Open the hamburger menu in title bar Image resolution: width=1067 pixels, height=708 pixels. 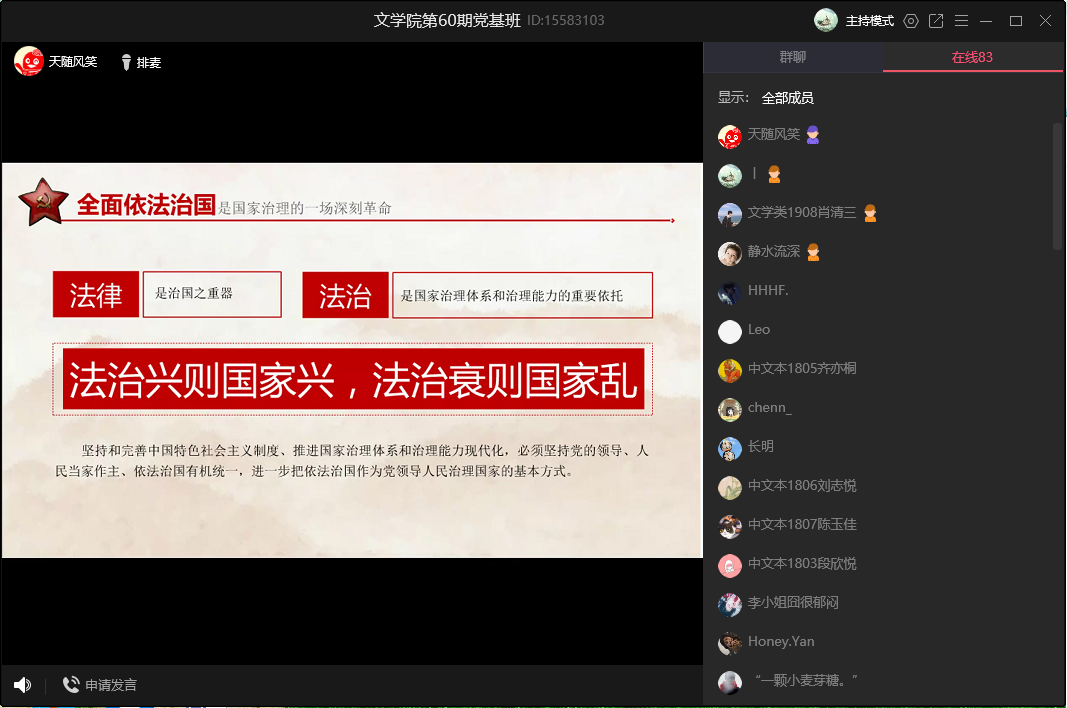961,21
